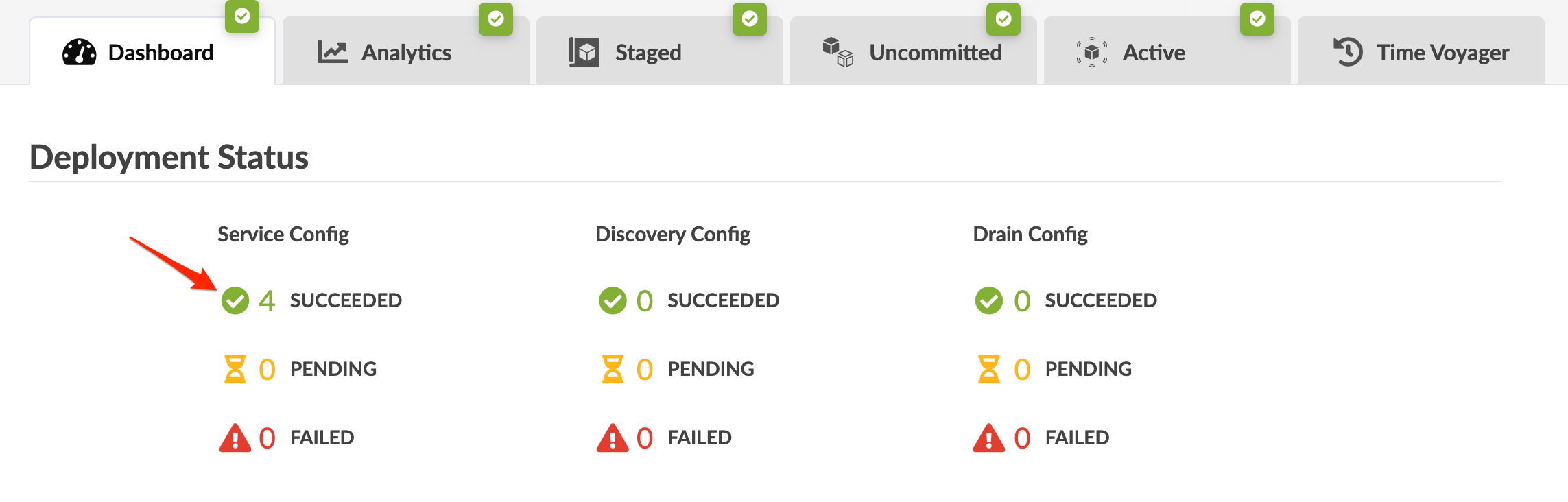Click green check badge on Dashboard tab
The image size is (1568, 502).
coord(242,16)
